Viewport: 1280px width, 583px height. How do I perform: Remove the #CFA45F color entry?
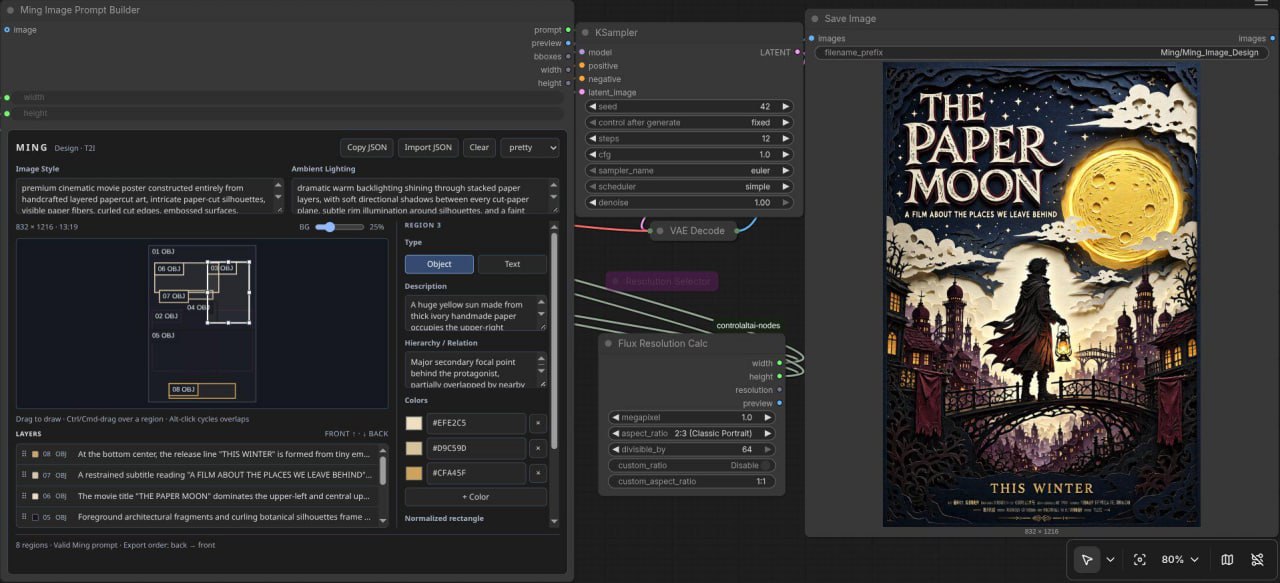pos(537,473)
